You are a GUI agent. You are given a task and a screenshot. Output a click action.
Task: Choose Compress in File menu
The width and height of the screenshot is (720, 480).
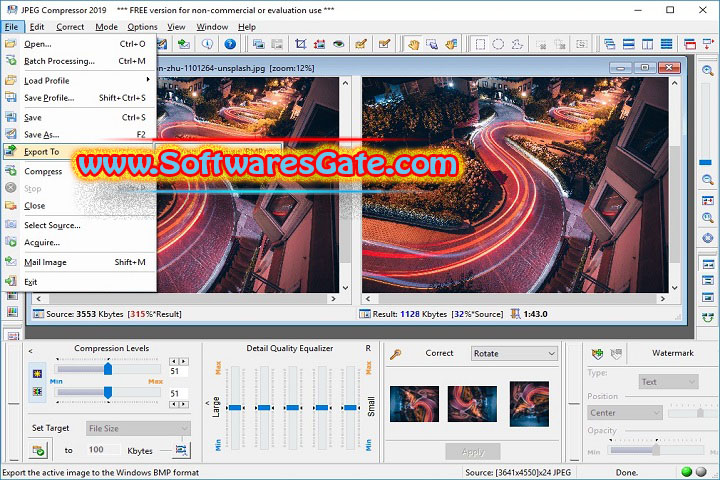pos(79,171)
